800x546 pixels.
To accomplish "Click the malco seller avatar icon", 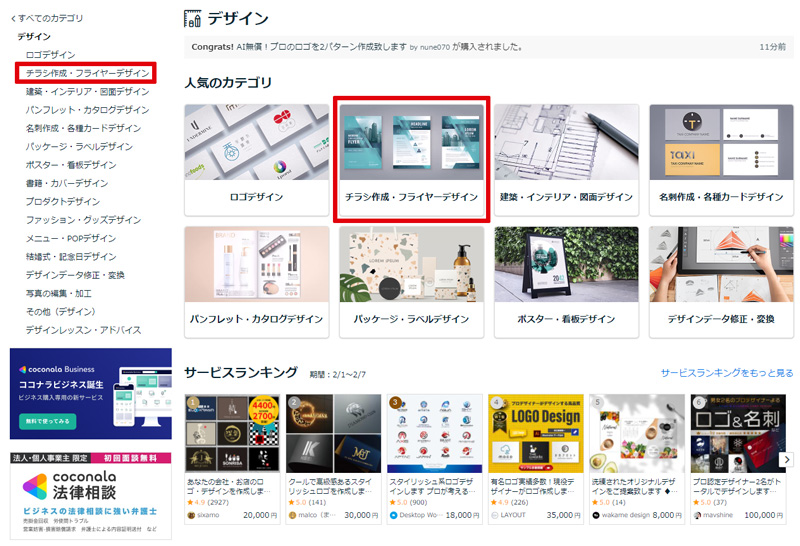I will (x=293, y=515).
